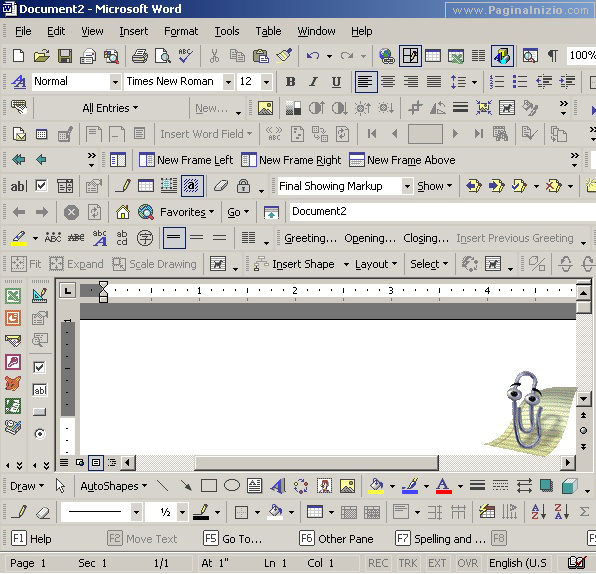The image size is (596, 574).
Task: Expand the AutoShapes menu
Action: point(114,486)
